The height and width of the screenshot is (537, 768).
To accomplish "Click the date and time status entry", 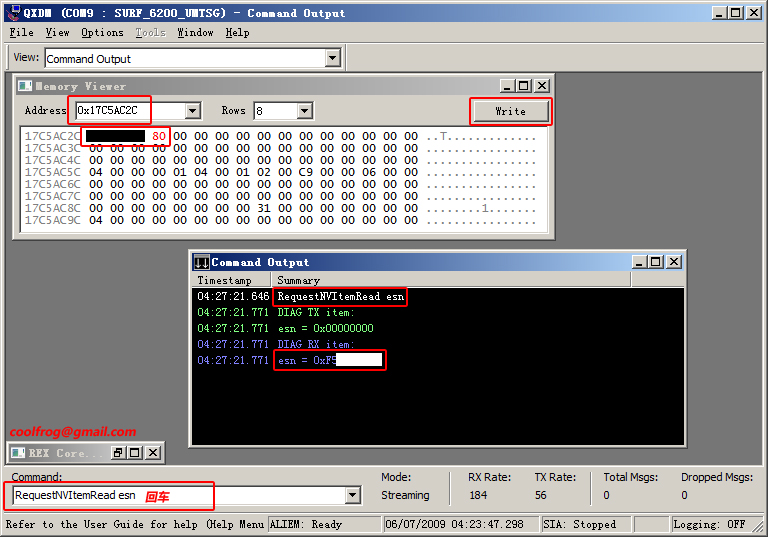I will pyautogui.click(x=460, y=524).
